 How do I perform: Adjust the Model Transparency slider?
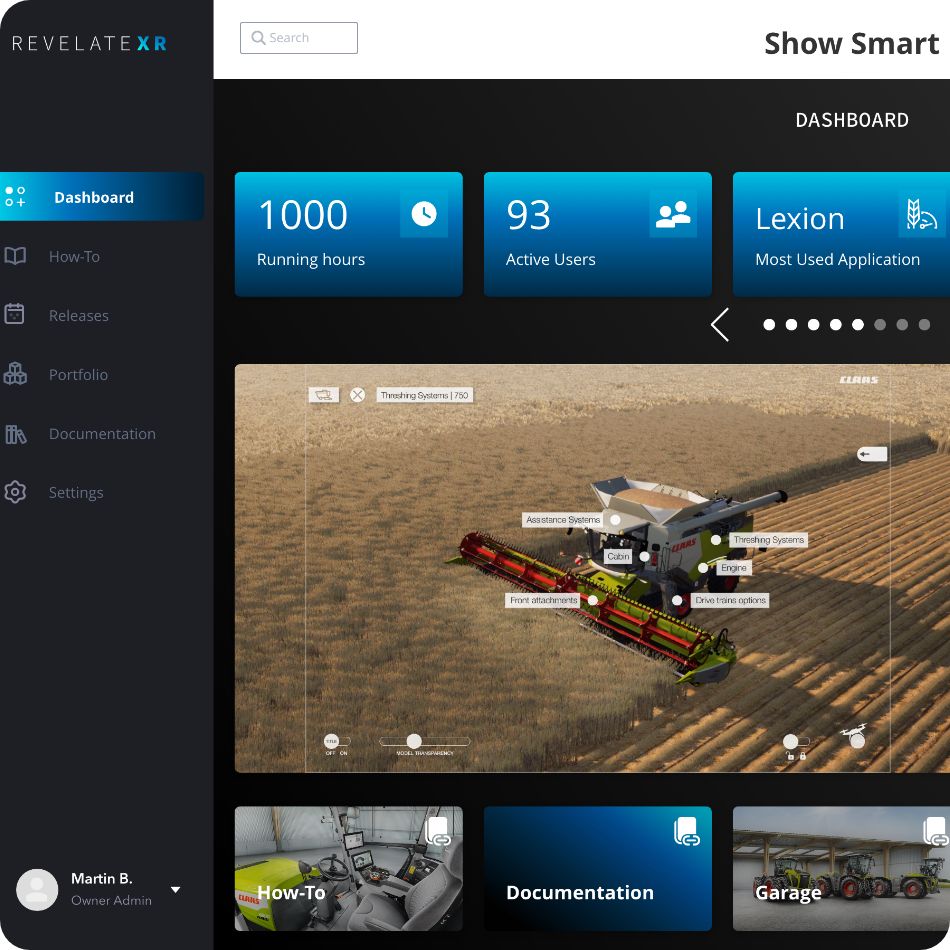click(424, 741)
